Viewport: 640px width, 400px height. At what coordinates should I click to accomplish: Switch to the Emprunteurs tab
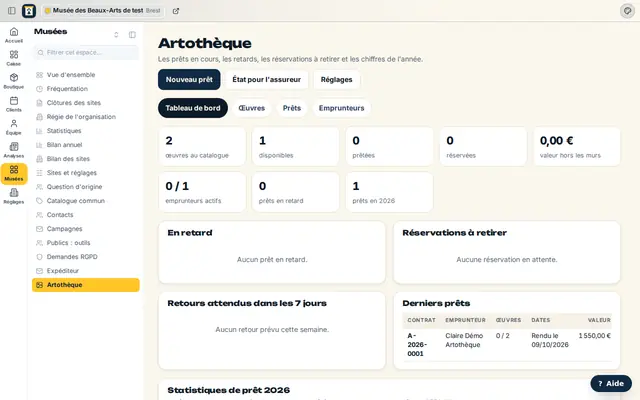coord(341,108)
